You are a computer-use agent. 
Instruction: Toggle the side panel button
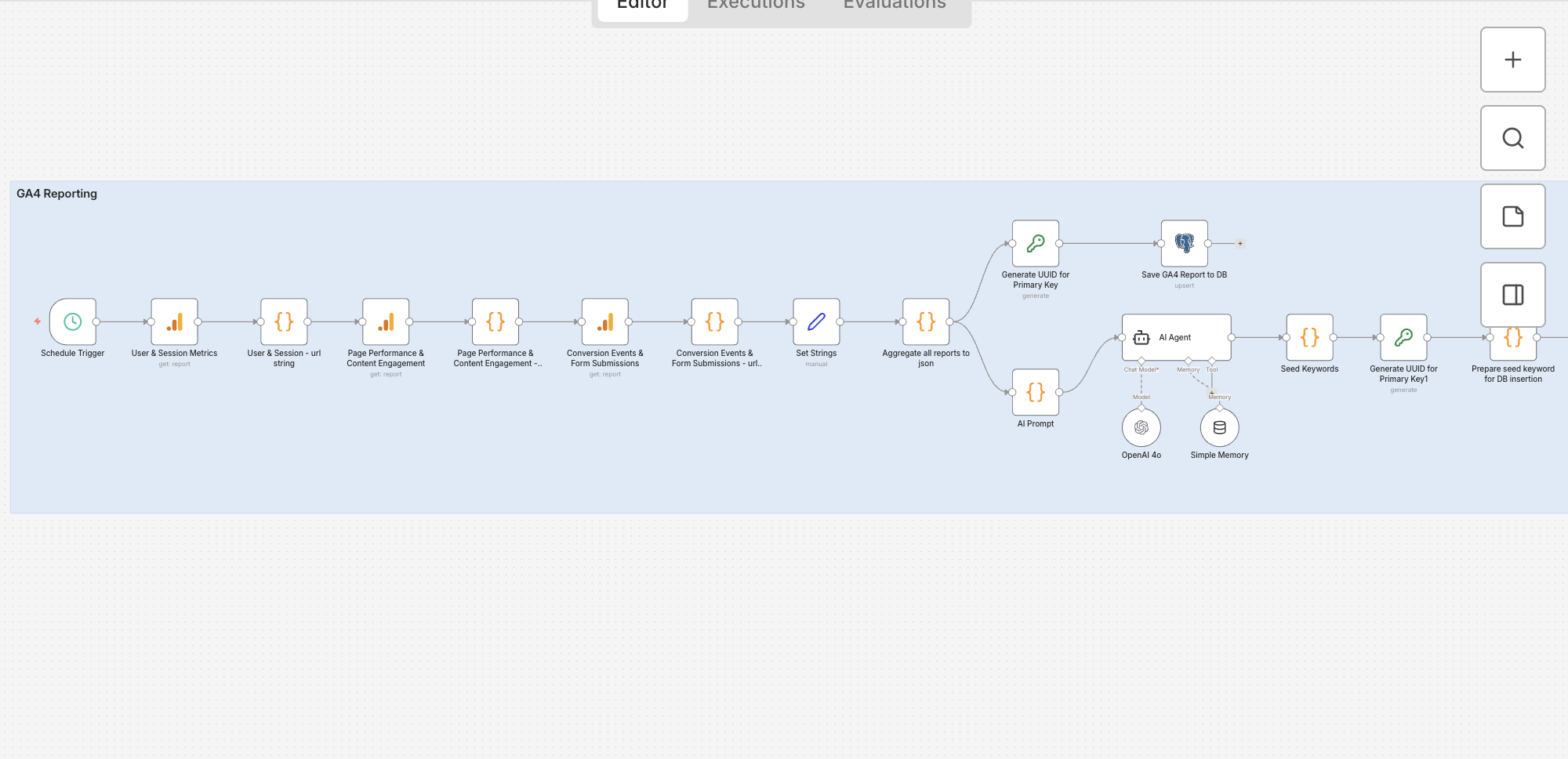(1512, 295)
